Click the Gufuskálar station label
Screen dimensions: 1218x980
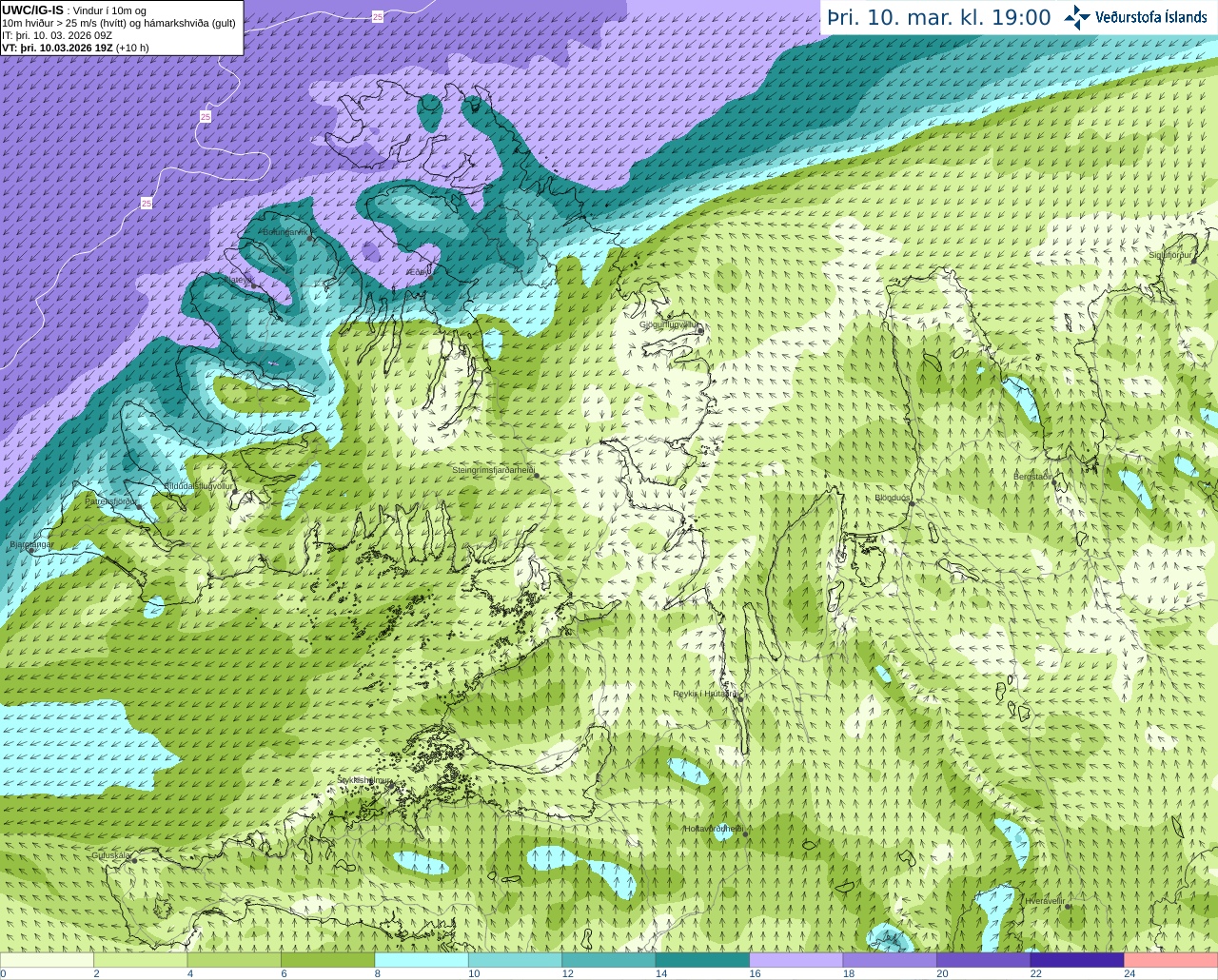click(110, 855)
